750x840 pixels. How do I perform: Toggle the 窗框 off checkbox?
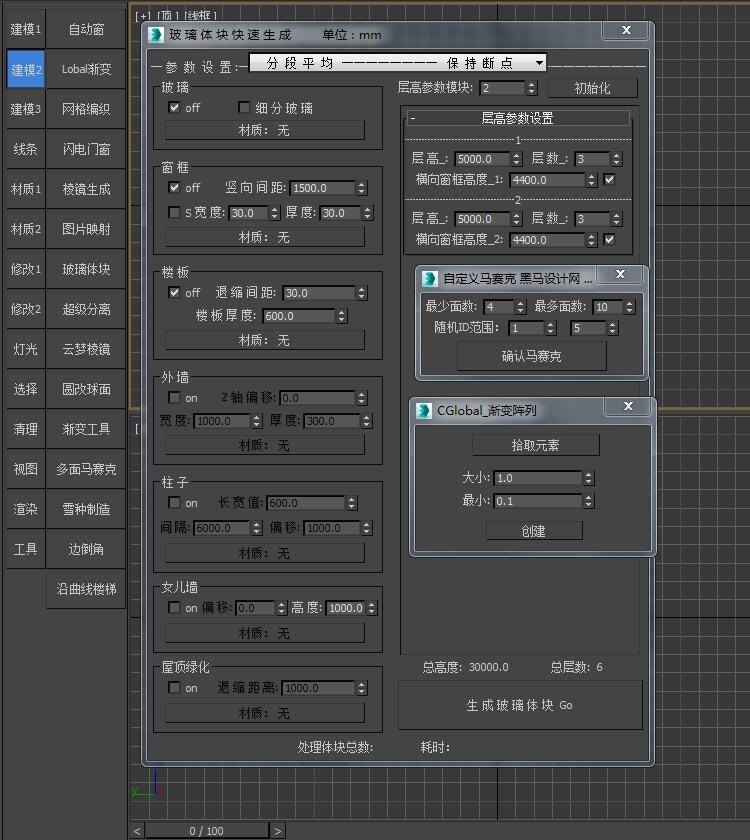(174, 187)
